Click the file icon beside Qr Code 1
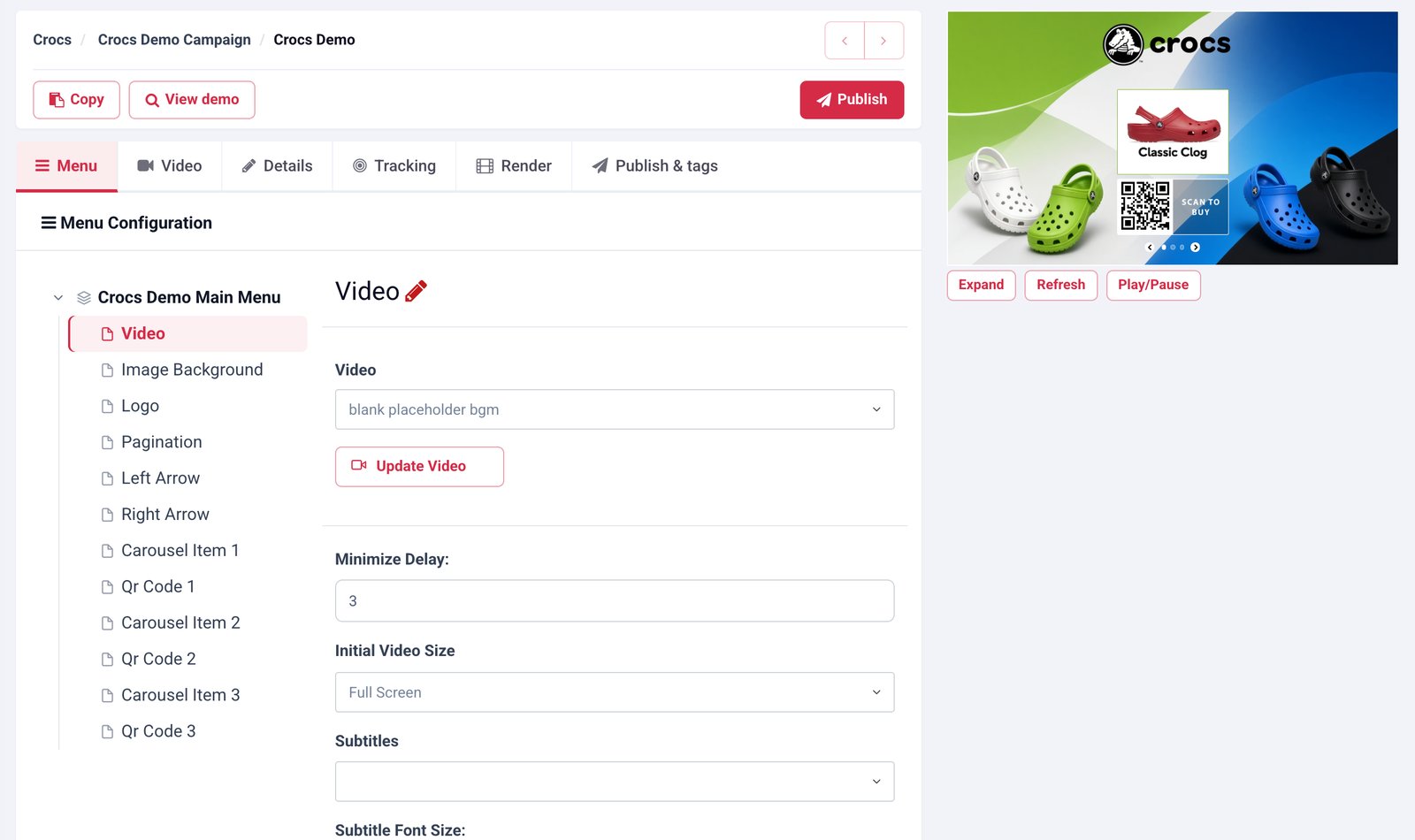 click(107, 588)
